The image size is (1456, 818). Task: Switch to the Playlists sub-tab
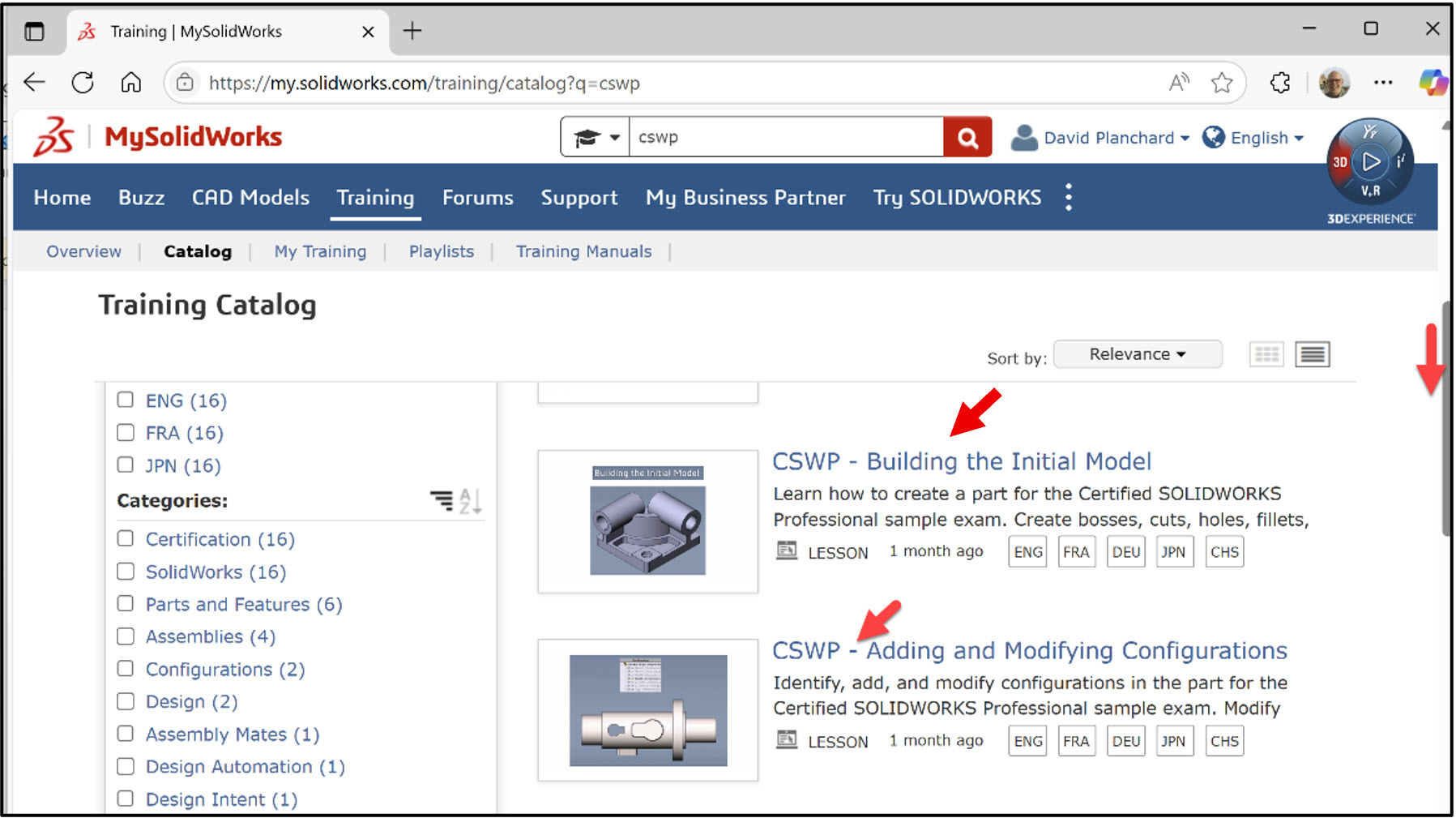tap(442, 251)
